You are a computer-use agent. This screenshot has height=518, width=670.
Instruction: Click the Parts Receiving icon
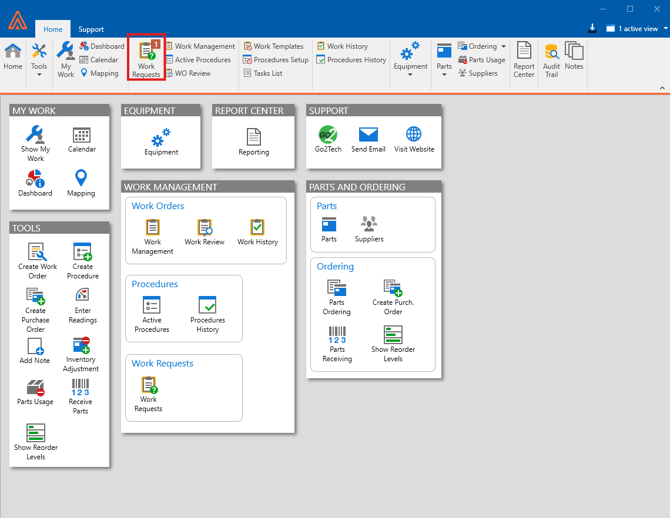tap(337, 343)
